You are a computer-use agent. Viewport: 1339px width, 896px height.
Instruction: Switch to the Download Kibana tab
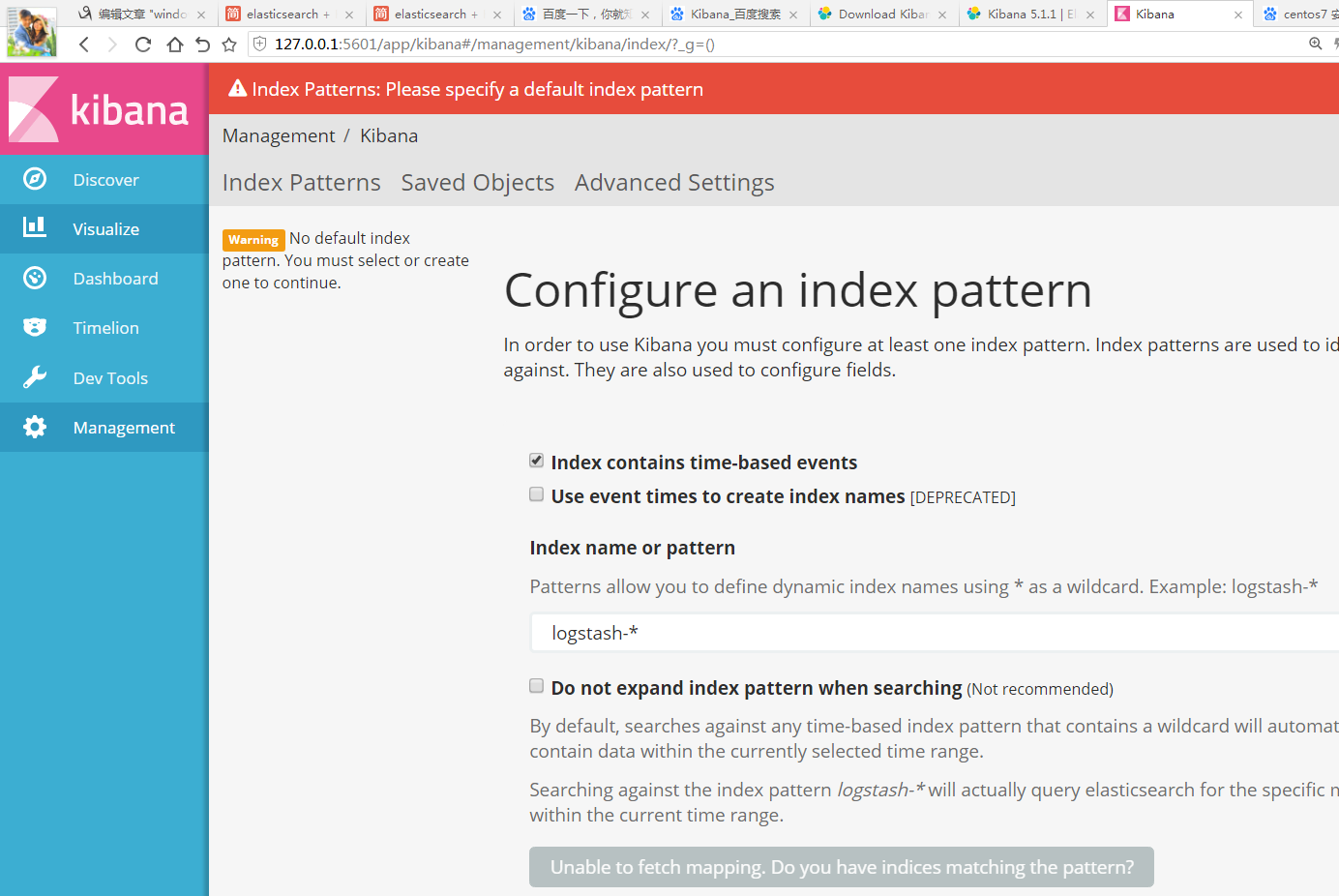tap(882, 15)
